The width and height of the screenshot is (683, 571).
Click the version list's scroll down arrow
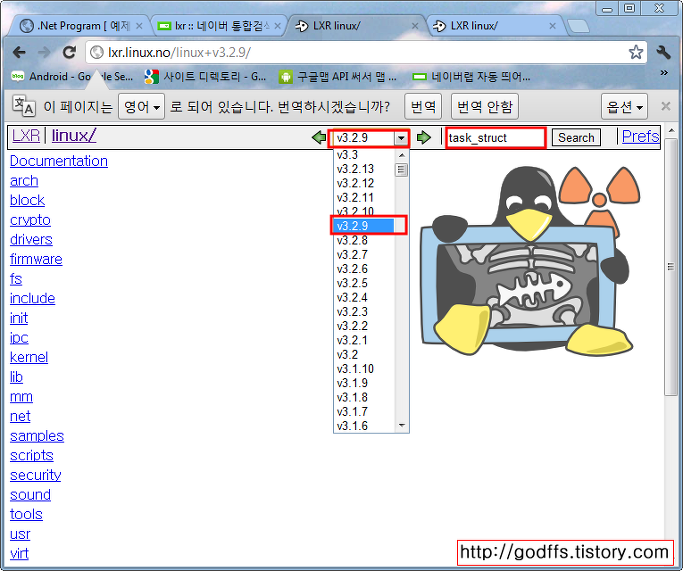(402, 426)
